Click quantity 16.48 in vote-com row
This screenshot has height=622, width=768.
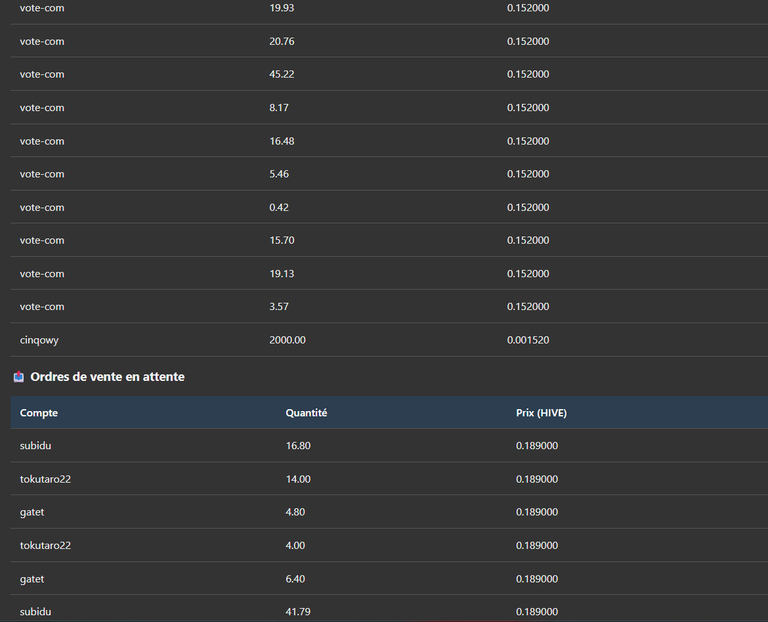(282, 141)
